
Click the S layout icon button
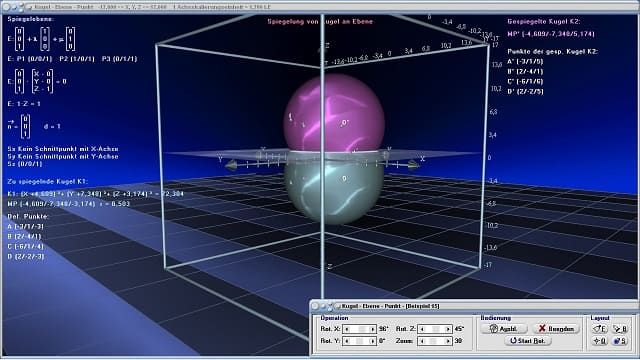click(x=620, y=341)
